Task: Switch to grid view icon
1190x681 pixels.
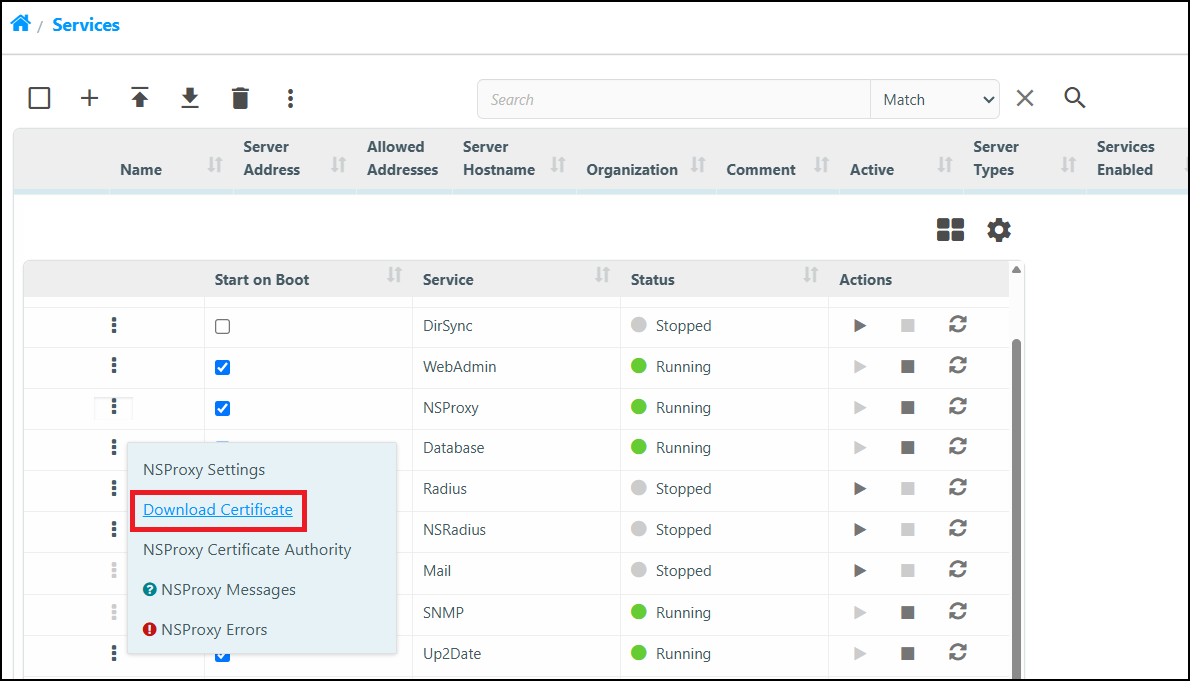Action: click(x=950, y=229)
